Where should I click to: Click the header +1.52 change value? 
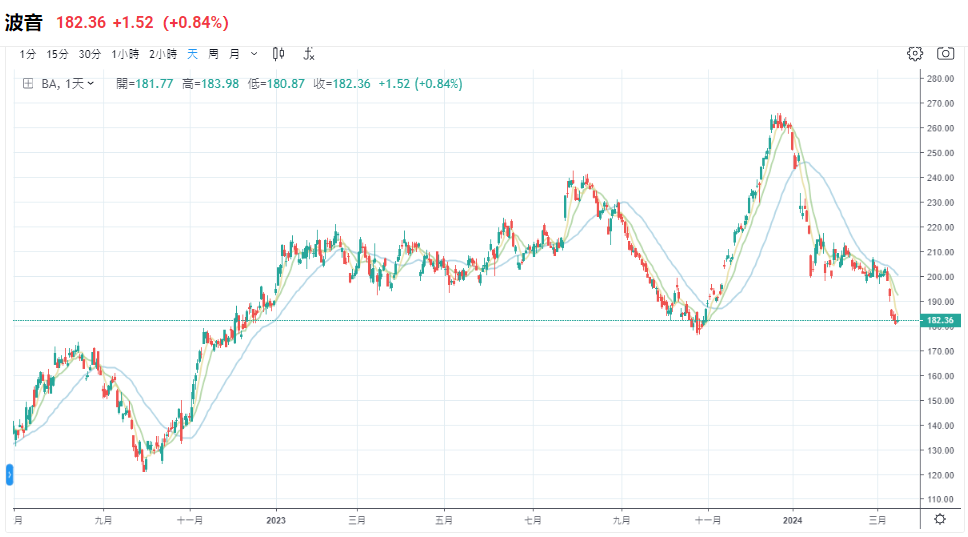133,23
